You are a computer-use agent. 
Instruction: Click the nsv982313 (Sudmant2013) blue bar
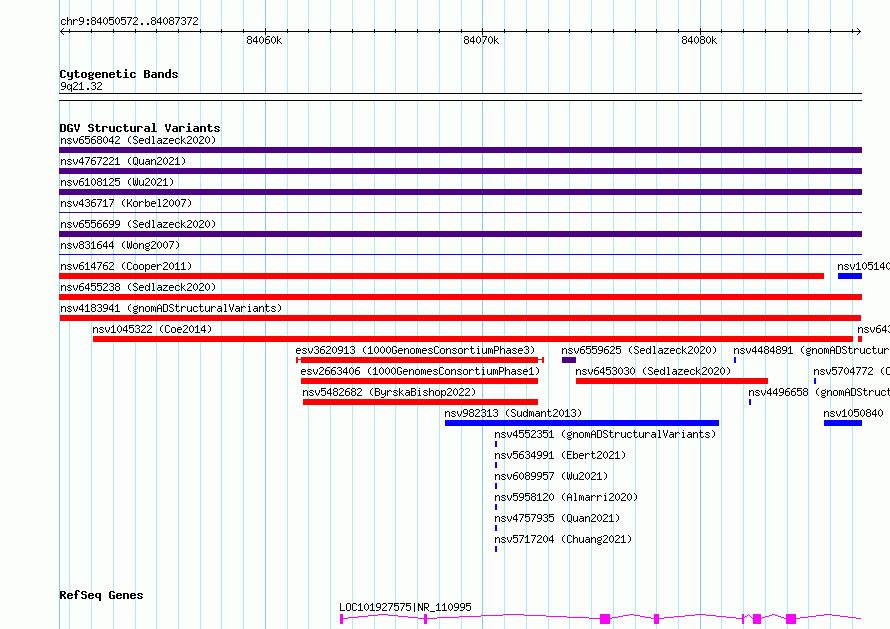pos(582,423)
